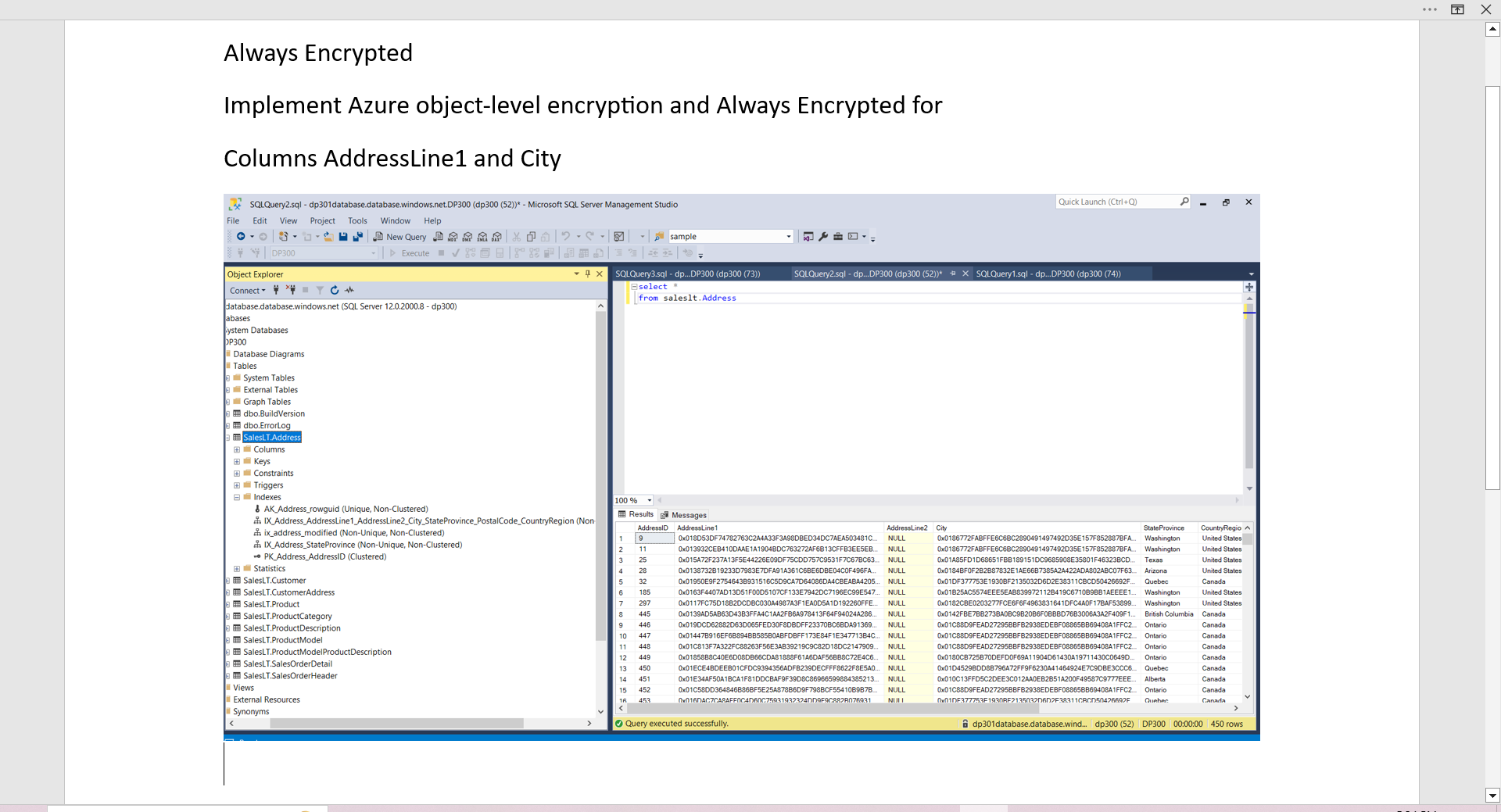1501x812 pixels.
Task: Toggle pin on the SQLQuery2.sql tab
Action: 953,274
